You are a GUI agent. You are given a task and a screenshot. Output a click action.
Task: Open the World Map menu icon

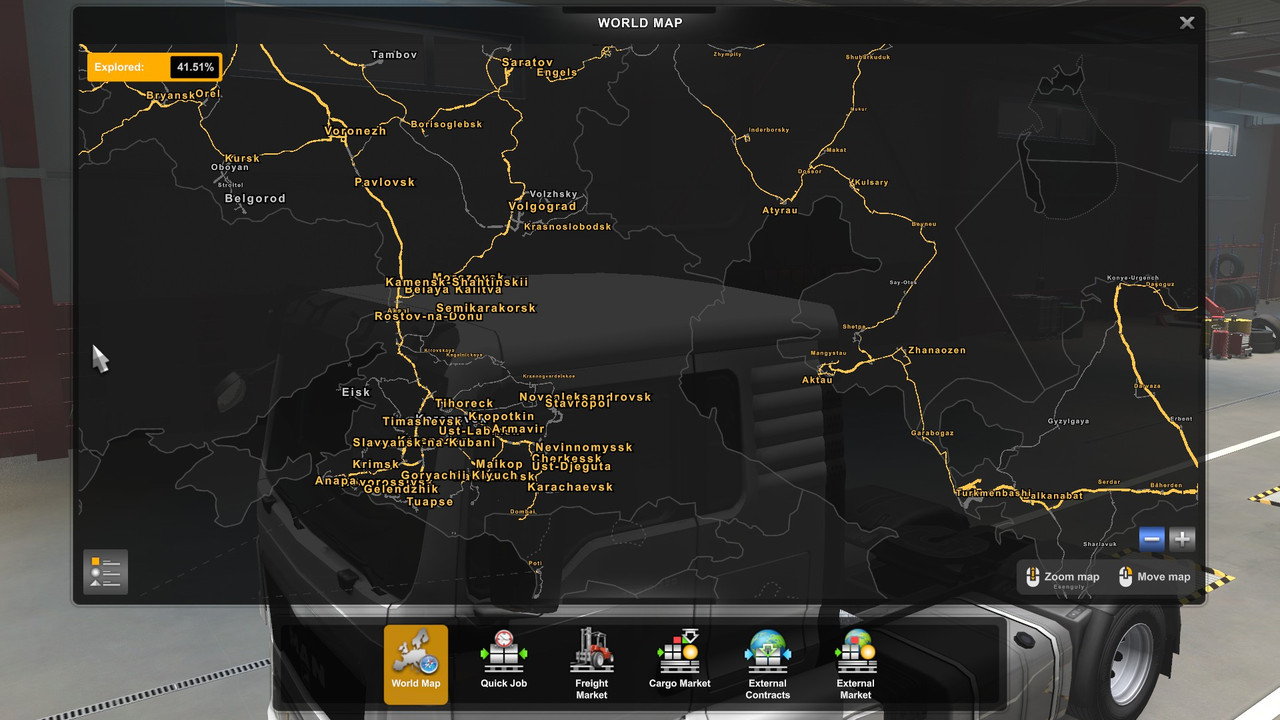pos(416,664)
